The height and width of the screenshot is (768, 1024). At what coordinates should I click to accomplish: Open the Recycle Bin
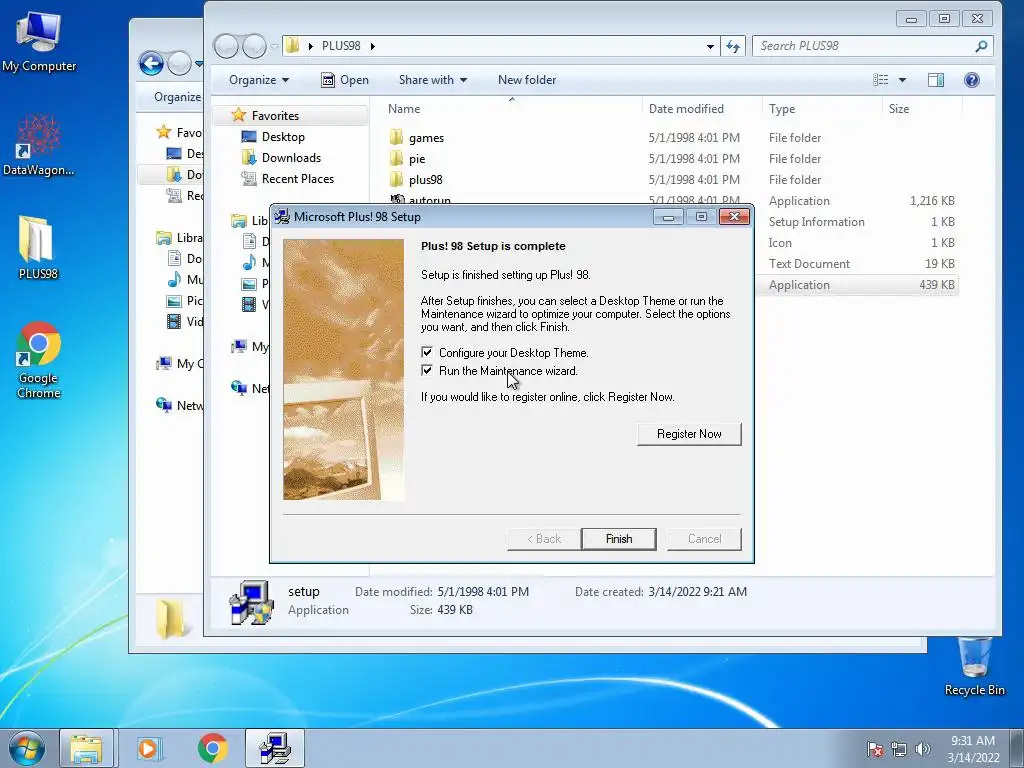pos(974,665)
